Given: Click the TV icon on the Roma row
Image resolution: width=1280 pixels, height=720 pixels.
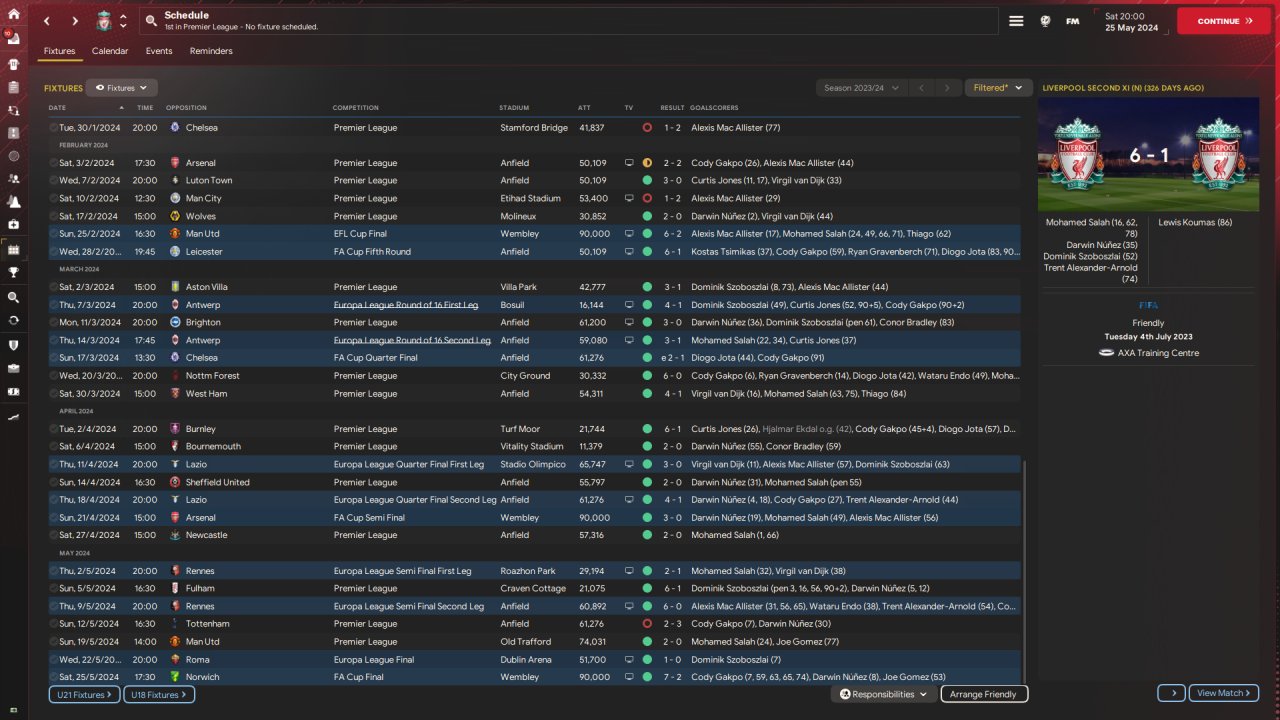Looking at the screenshot, I should pyautogui.click(x=629, y=659).
